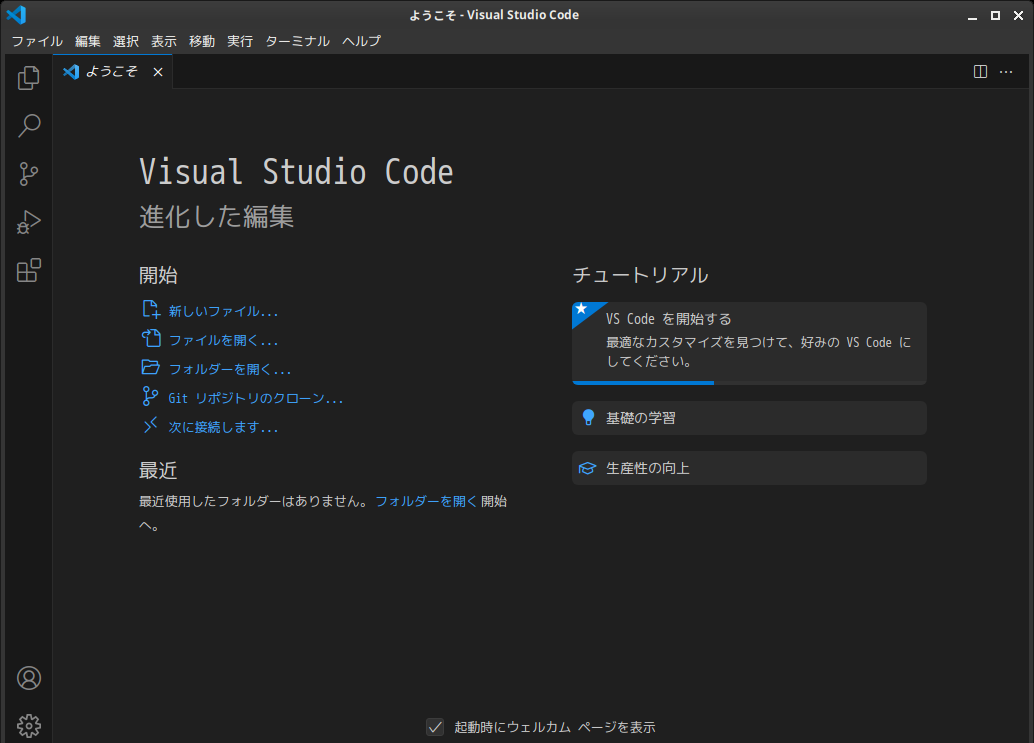Open the 選択 menu
This screenshot has width=1034, height=743.
(x=126, y=41)
